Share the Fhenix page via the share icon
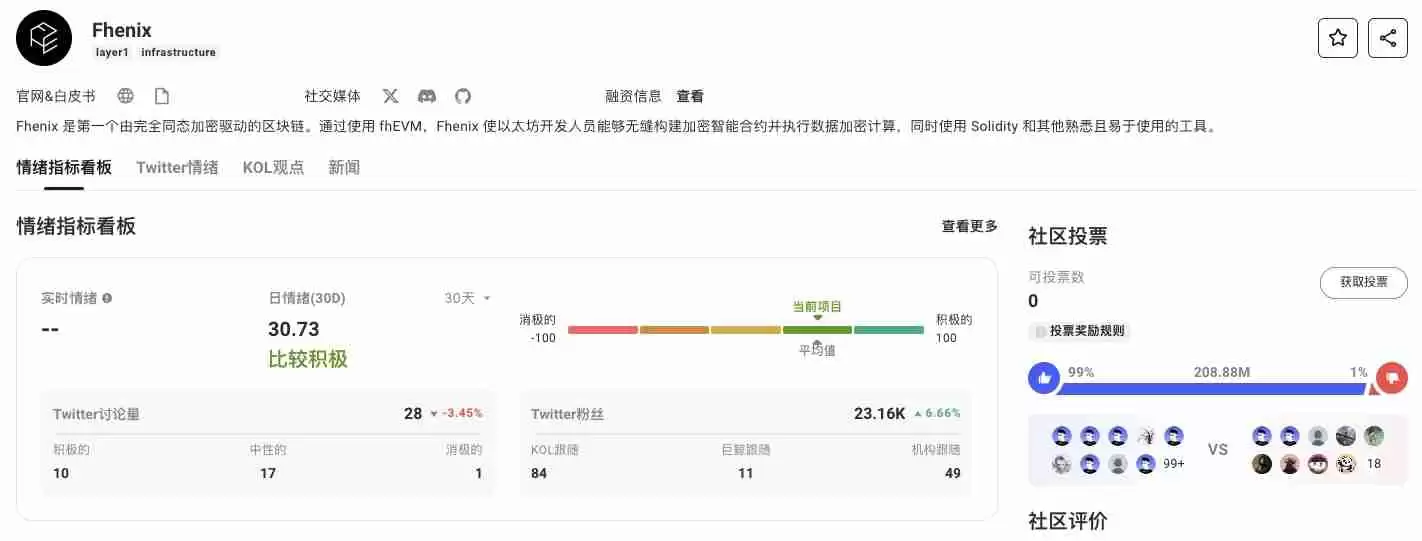The height and width of the screenshot is (541, 1422). point(1387,38)
